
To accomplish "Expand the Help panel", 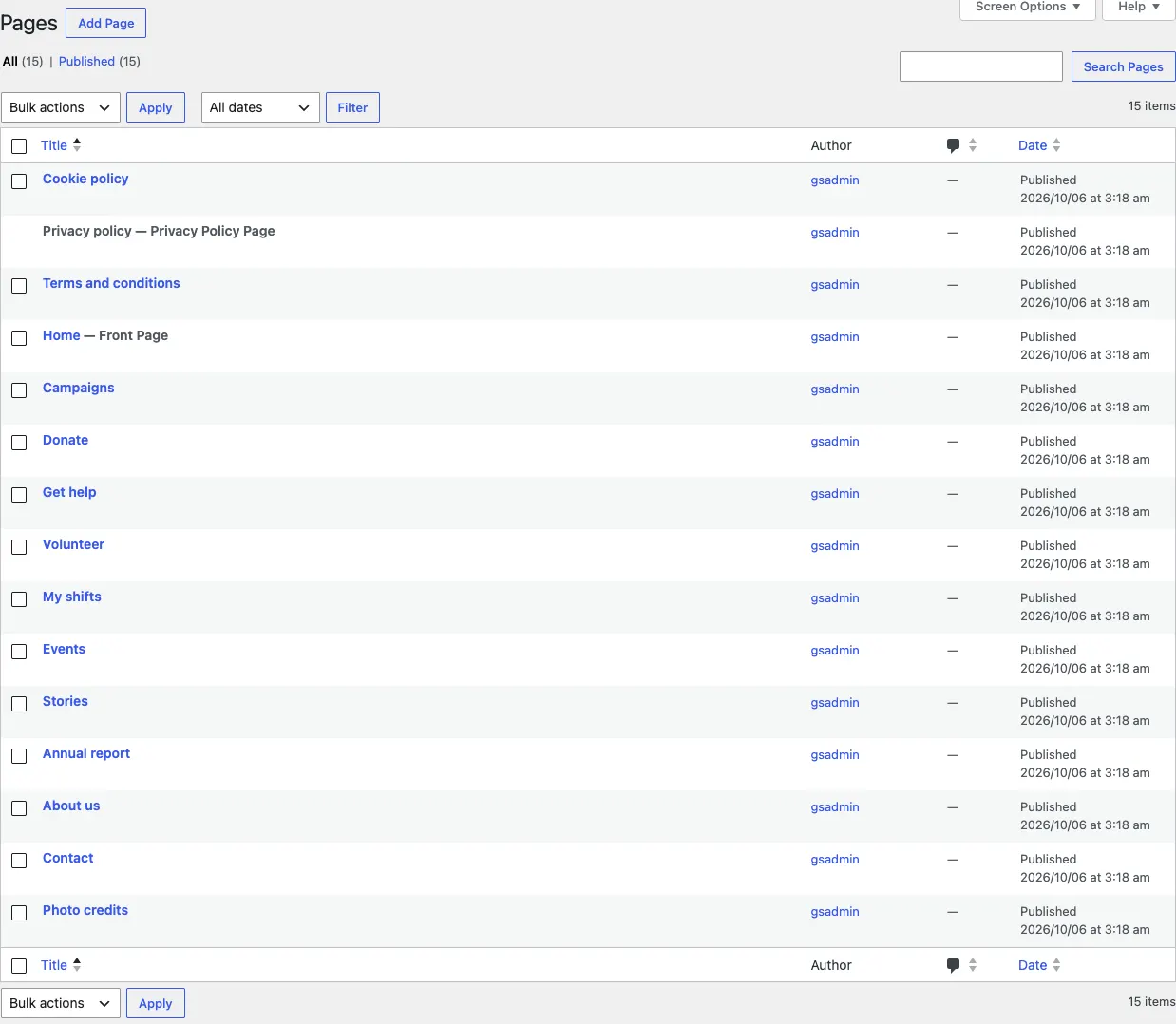I will pyautogui.click(x=1139, y=8).
